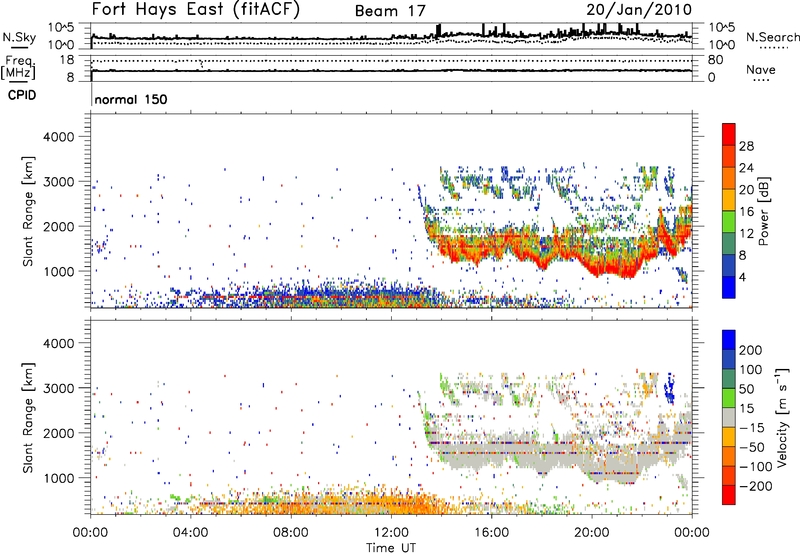Viewport: 800px width, 554px height.
Task: Click the '12' label on Power color bar
Action: [x=746, y=234]
